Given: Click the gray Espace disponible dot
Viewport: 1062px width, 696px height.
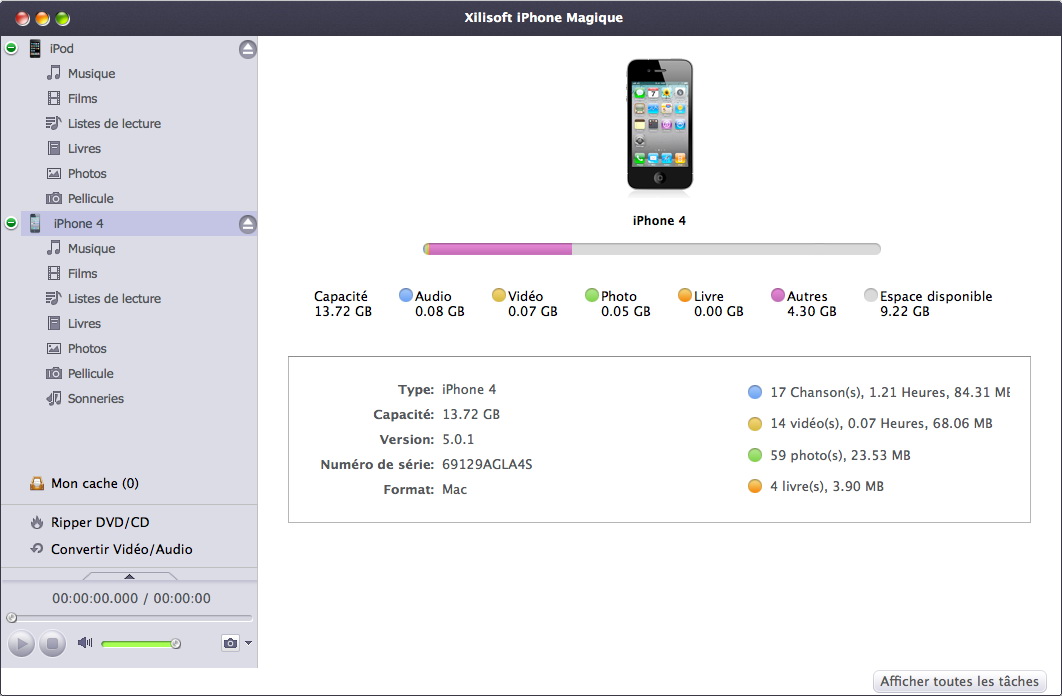Looking at the screenshot, I should tap(871, 295).
